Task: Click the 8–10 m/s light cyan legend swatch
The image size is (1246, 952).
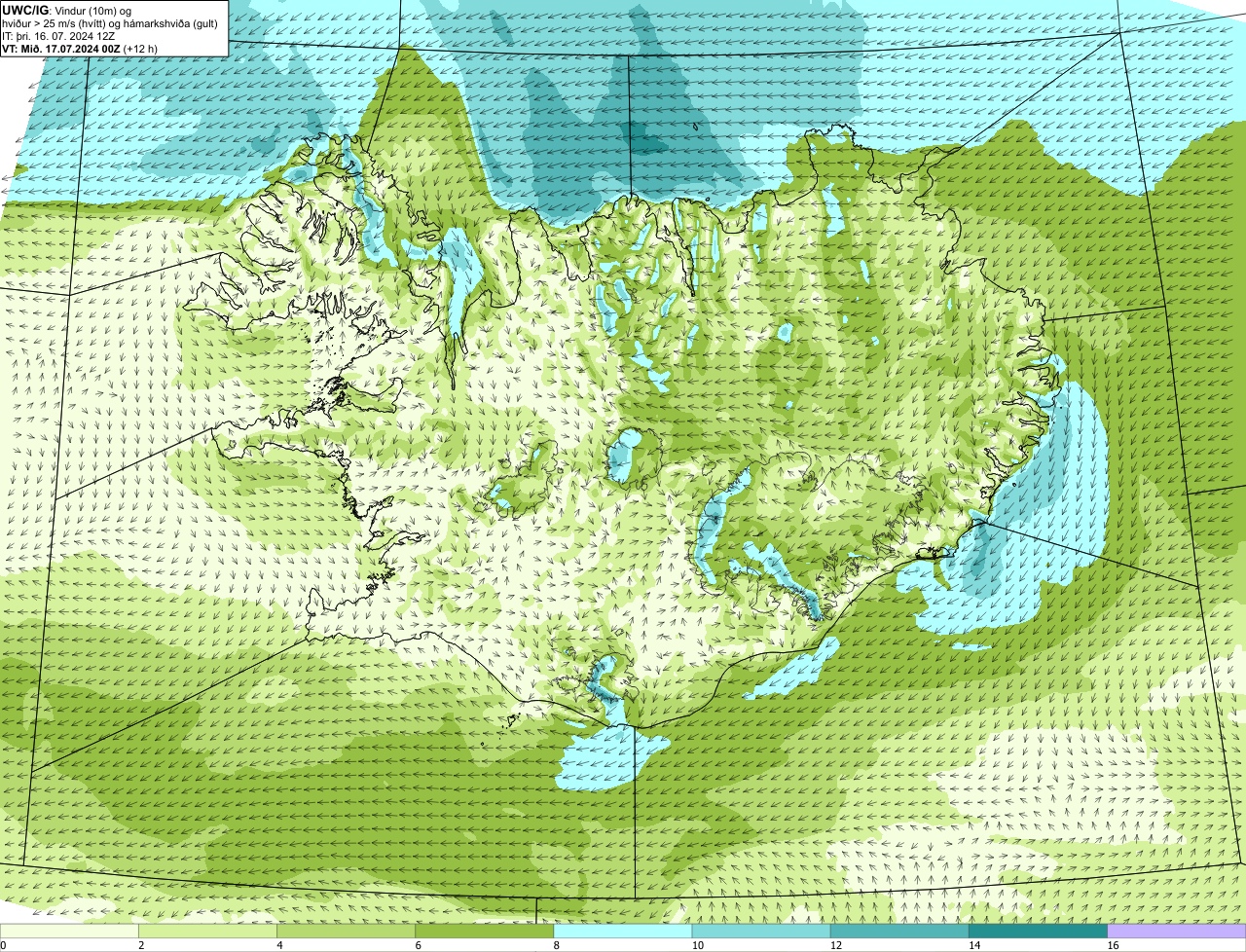Action: click(623, 932)
